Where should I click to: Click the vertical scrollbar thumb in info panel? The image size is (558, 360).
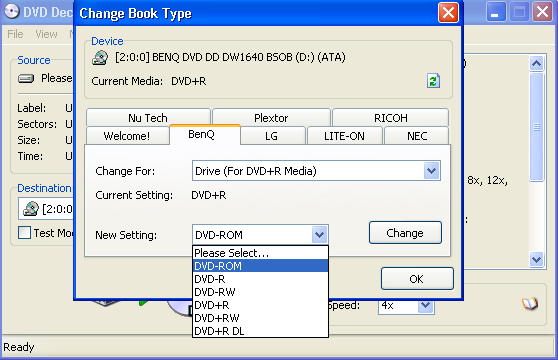536,127
